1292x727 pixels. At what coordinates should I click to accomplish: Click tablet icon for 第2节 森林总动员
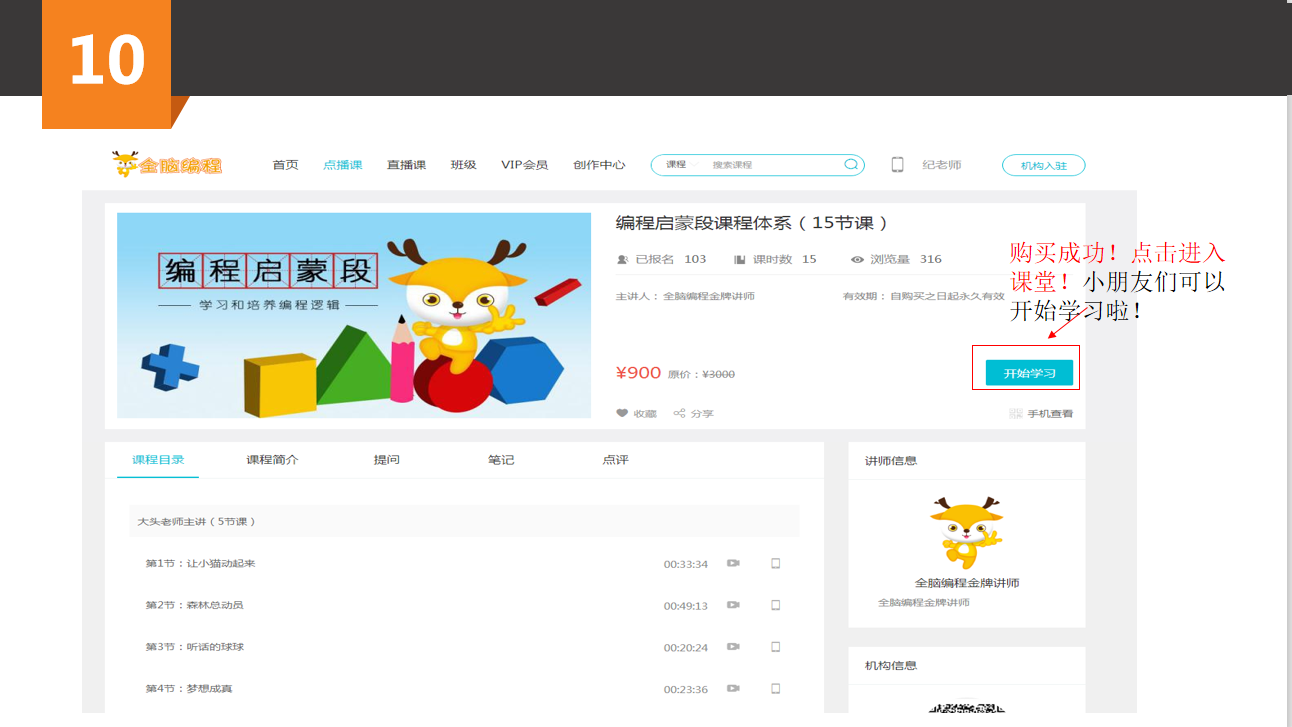pyautogui.click(x=775, y=605)
